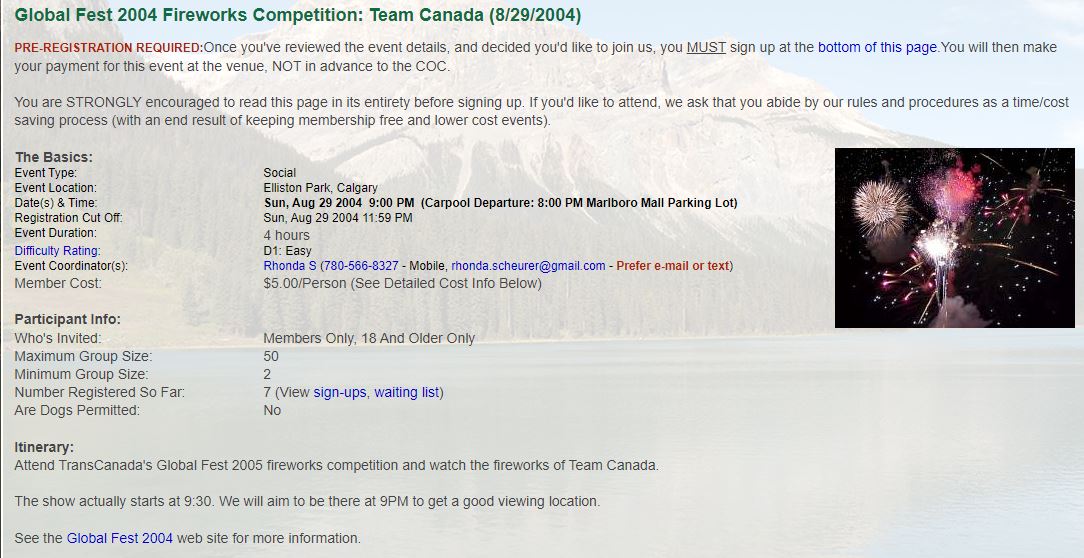Screen dimensions: 1084x558
Task: Click the 'Itinerary:' section heading
Action: click(x=44, y=447)
